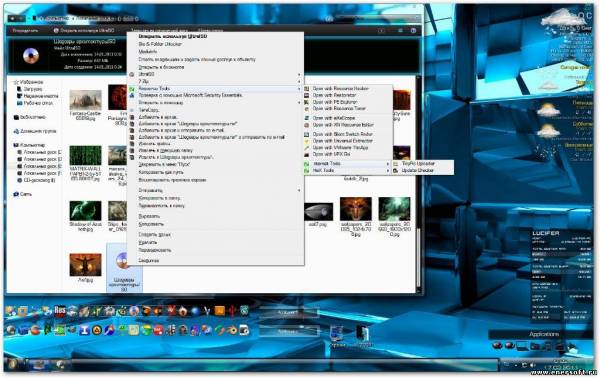Click the green Resource Tools menu icon

(x=132, y=89)
